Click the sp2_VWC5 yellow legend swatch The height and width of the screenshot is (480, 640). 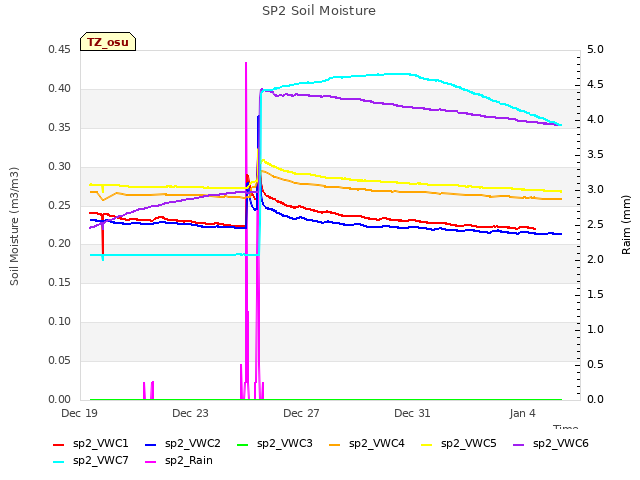pos(427,444)
